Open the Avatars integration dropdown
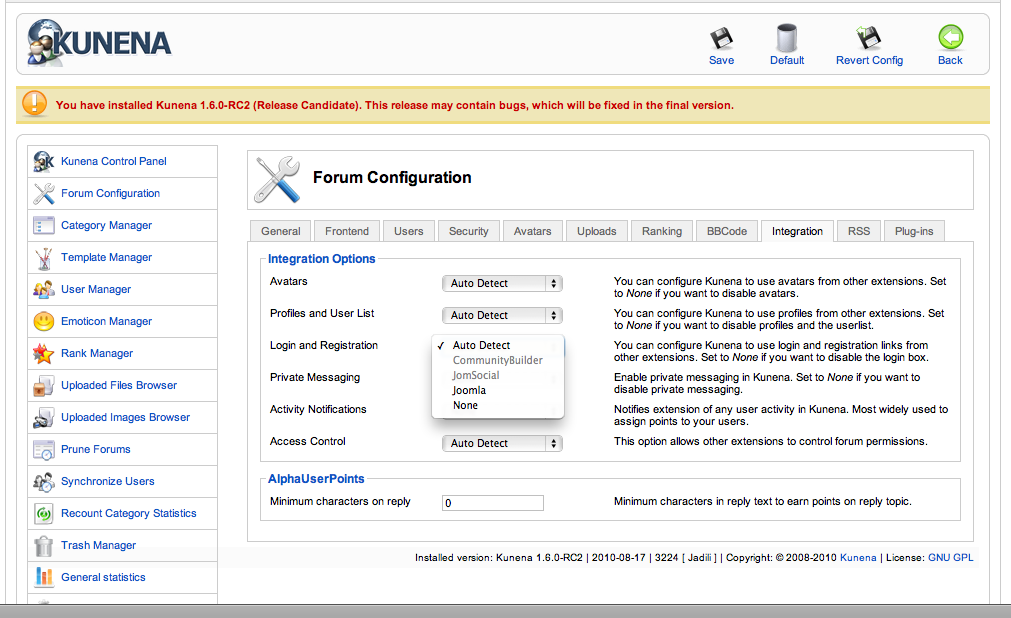The image size is (1011, 618). click(502, 283)
